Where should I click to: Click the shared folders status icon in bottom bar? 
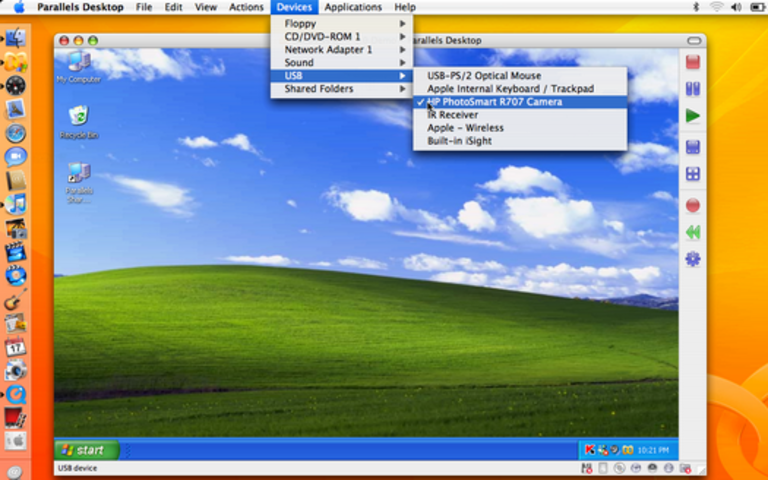click(685, 468)
